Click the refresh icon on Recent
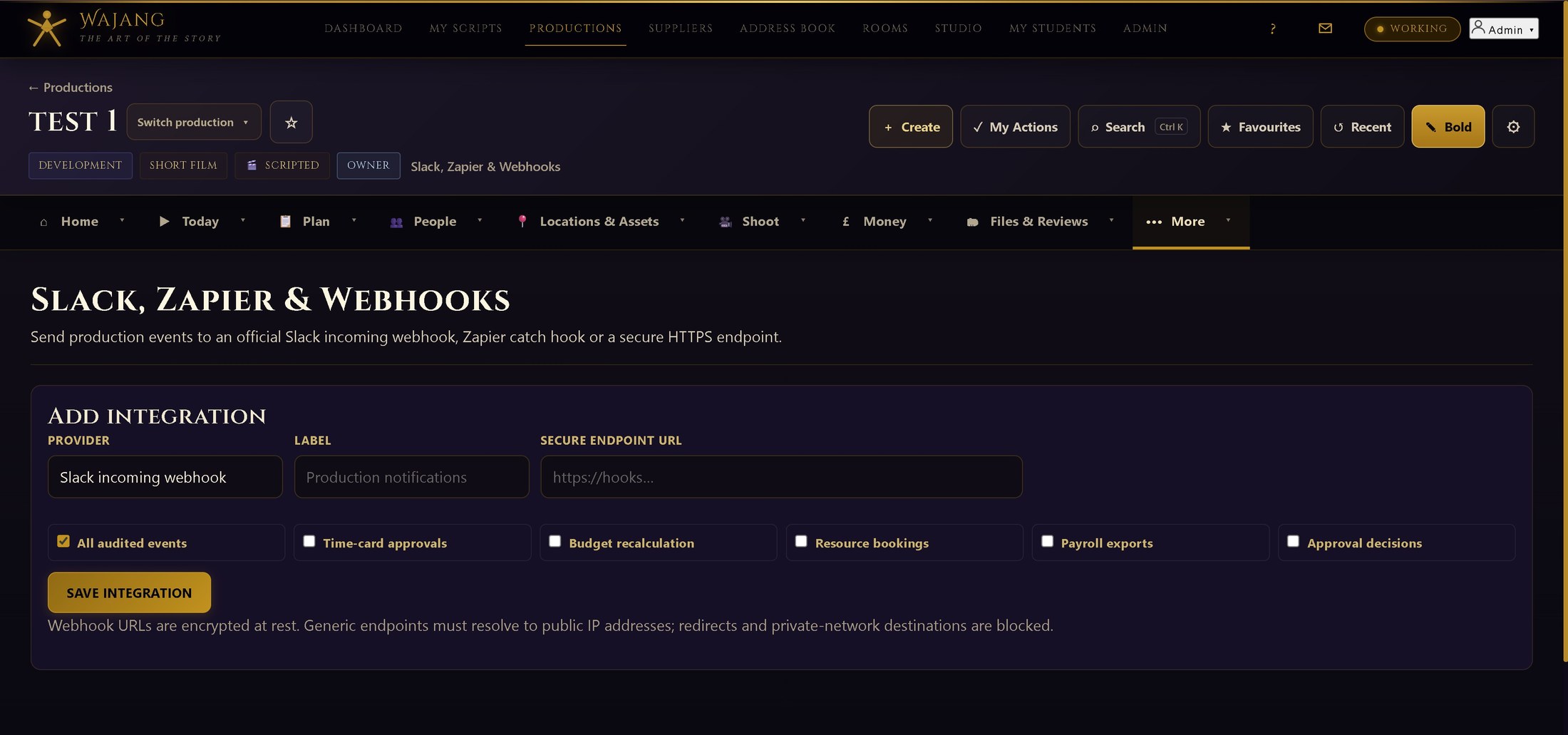This screenshot has height=735, width=1568. (x=1339, y=128)
